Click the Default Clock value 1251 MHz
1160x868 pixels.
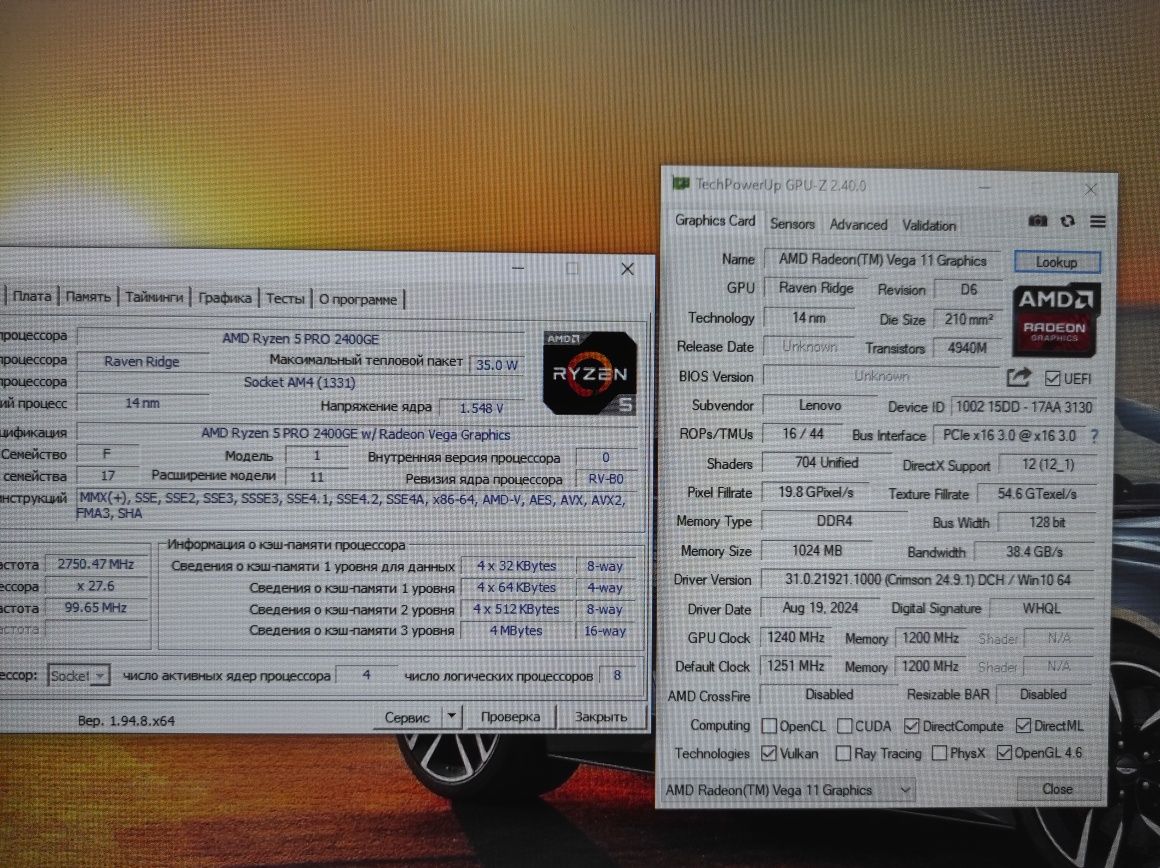(x=796, y=667)
